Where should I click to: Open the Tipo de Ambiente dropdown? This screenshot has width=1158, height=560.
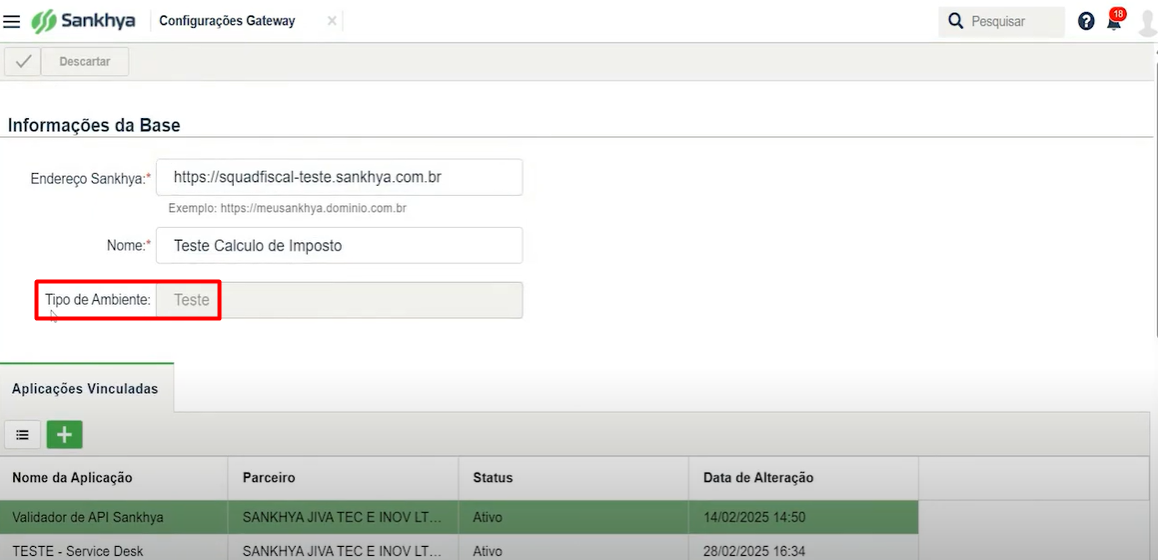click(339, 300)
